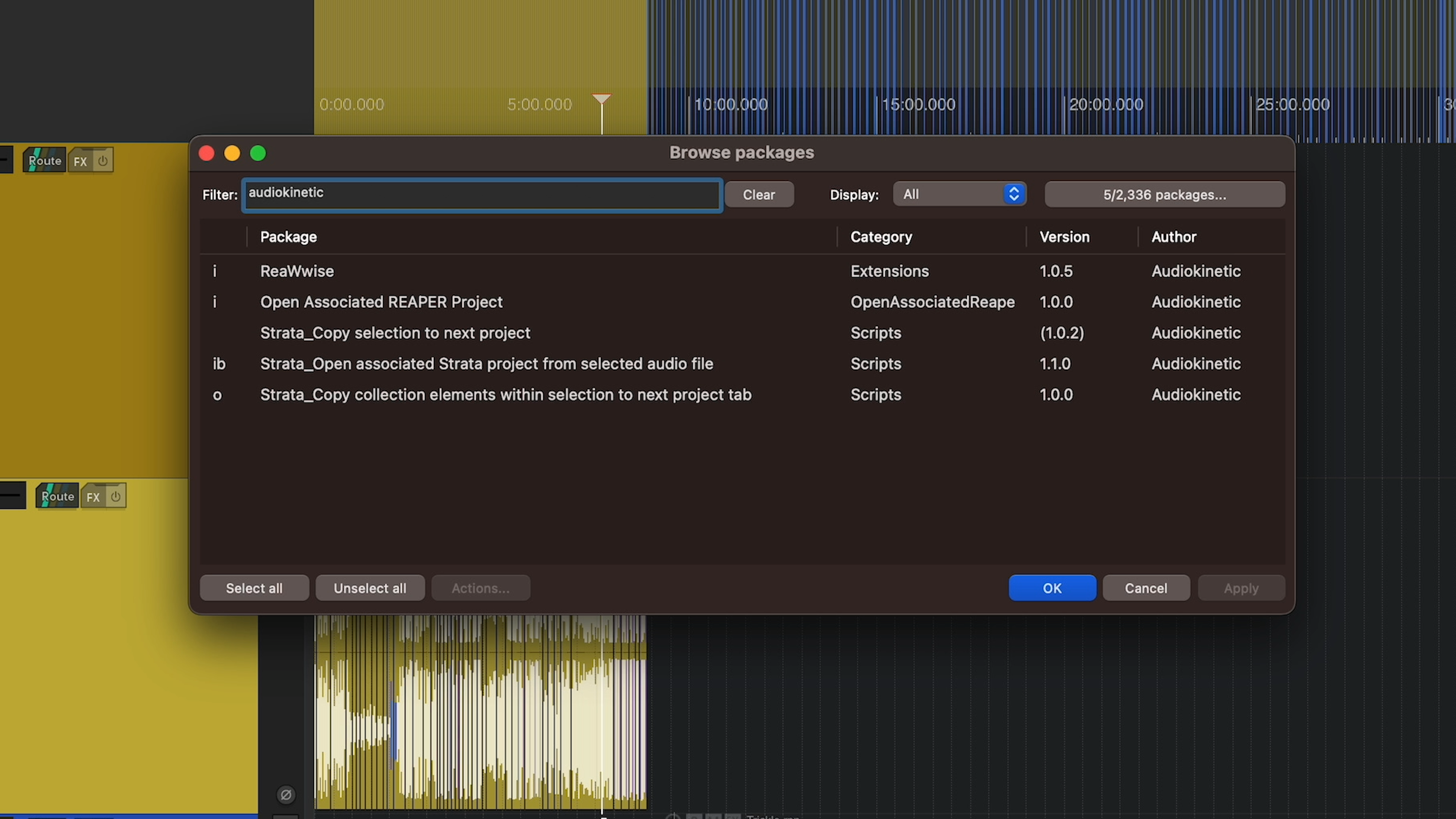Close the Browse packages window
Viewport: 1456px width, 819px height.
pos(206,153)
